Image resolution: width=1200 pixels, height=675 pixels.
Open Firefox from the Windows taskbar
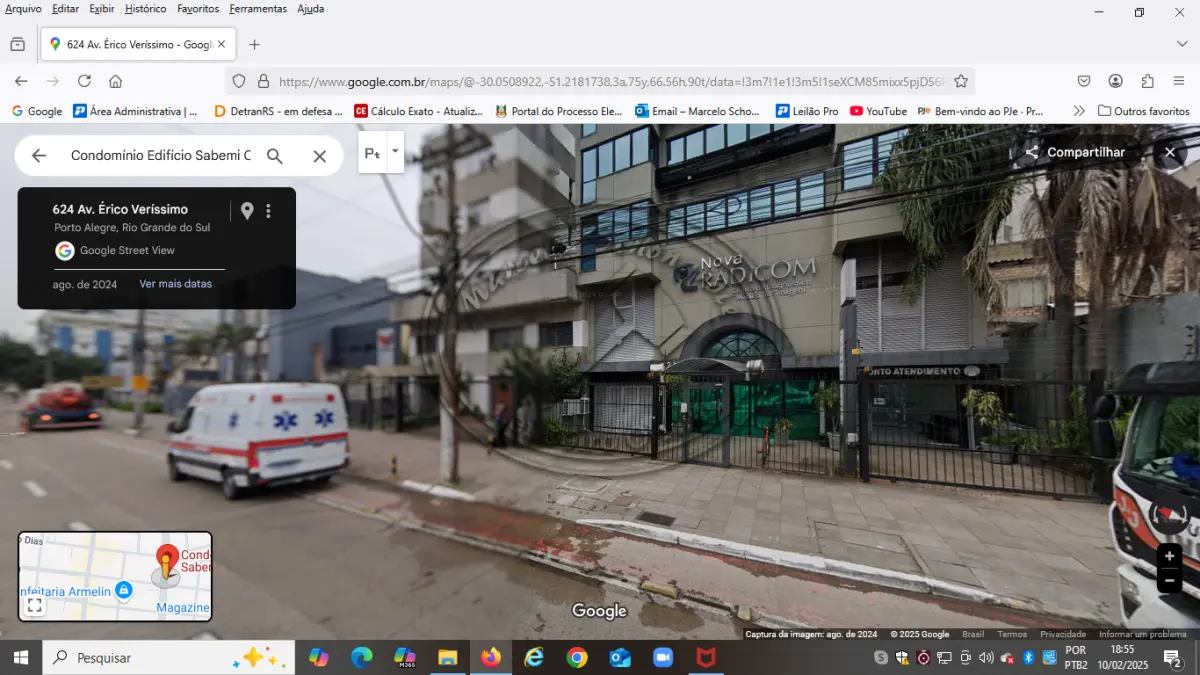pos(490,657)
